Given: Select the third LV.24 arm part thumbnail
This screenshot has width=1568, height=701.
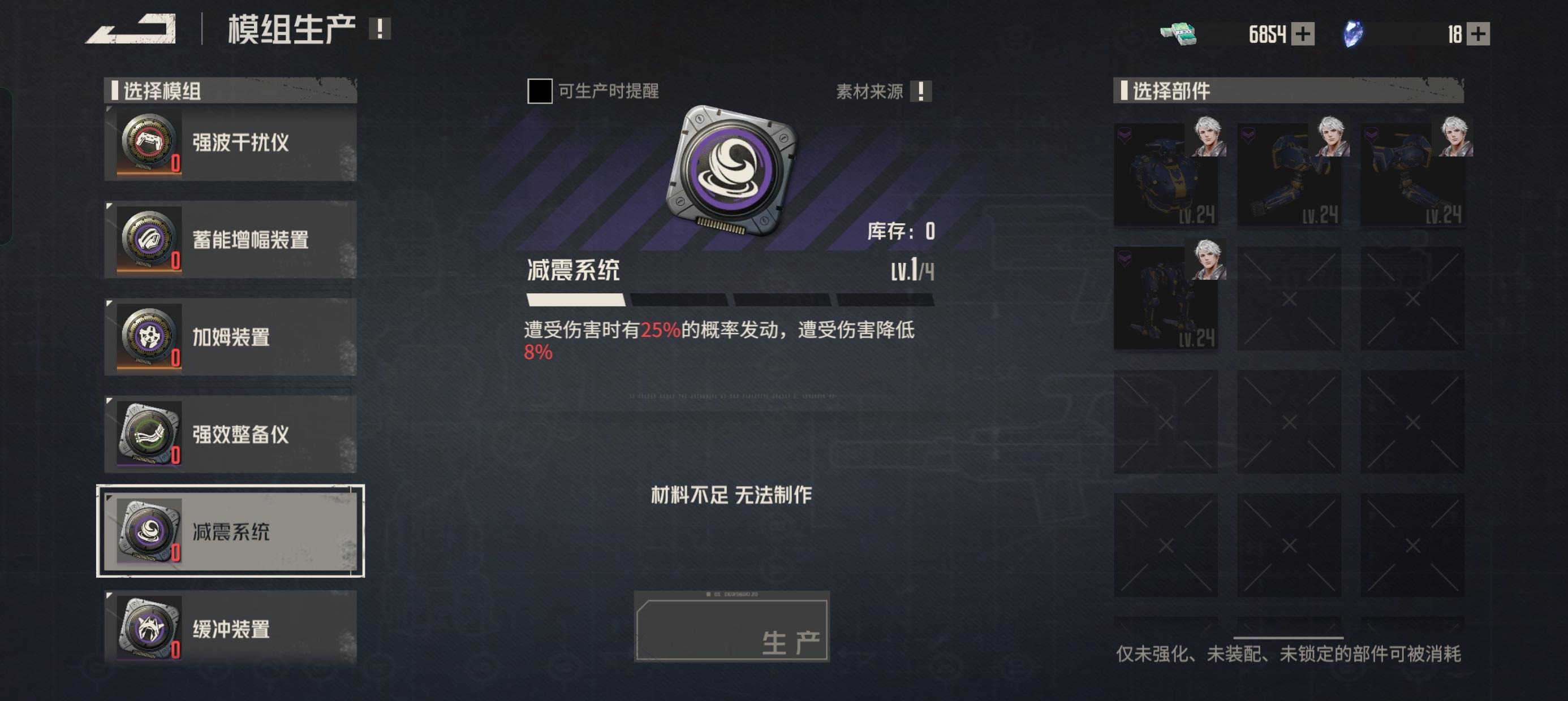Looking at the screenshot, I should pyautogui.click(x=1414, y=174).
